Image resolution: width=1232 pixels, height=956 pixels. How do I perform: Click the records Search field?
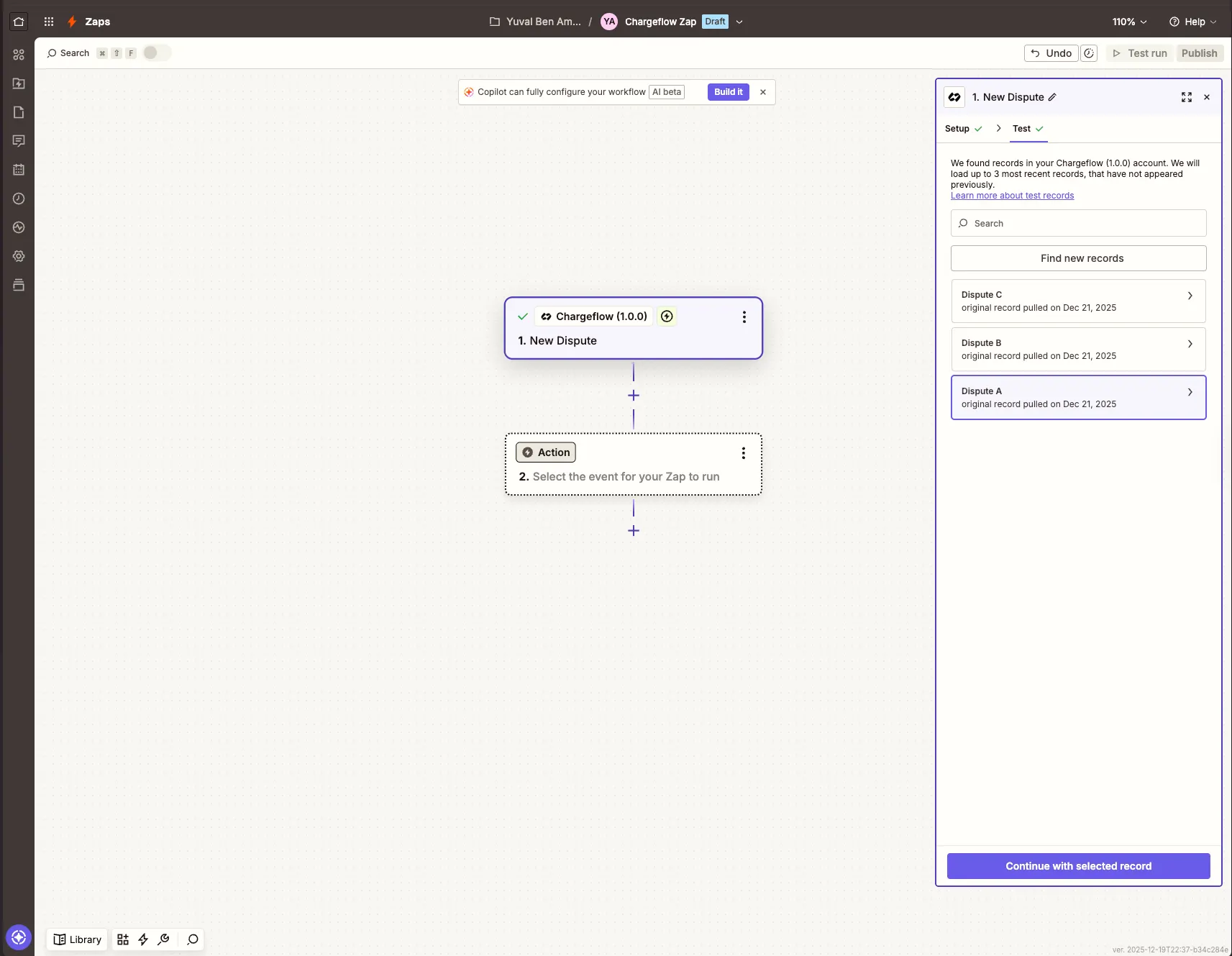click(x=1079, y=223)
